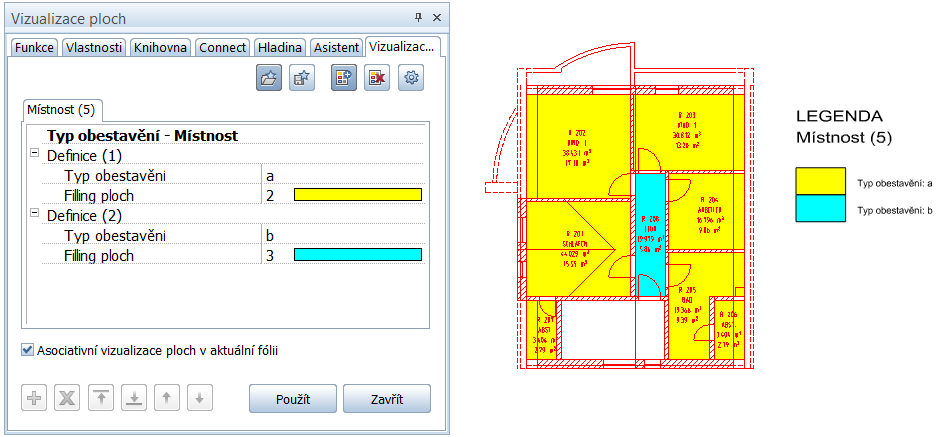Click the yellow Filling ploch swatch
This screenshot has width=947, height=437.
[x=357, y=195]
